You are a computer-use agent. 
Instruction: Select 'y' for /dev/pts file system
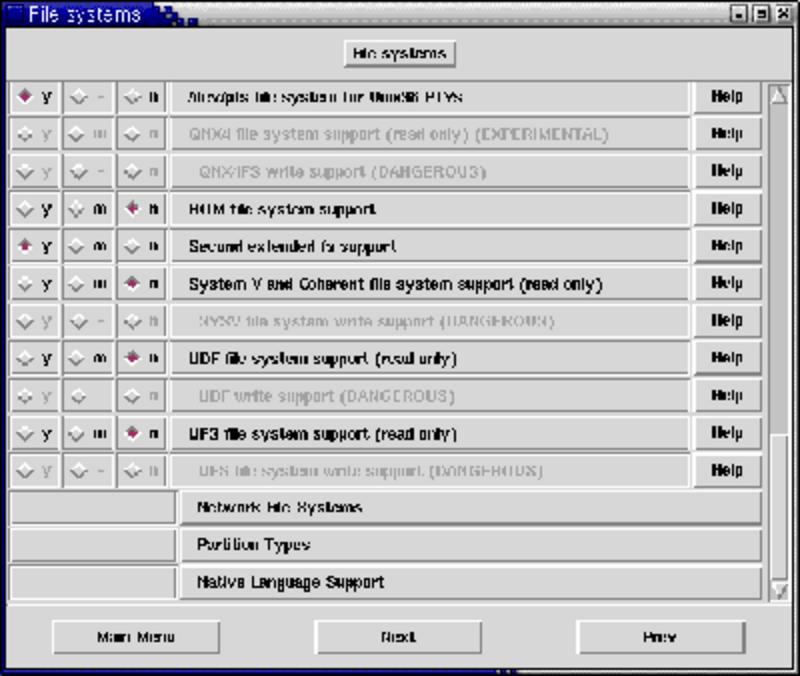(35, 96)
